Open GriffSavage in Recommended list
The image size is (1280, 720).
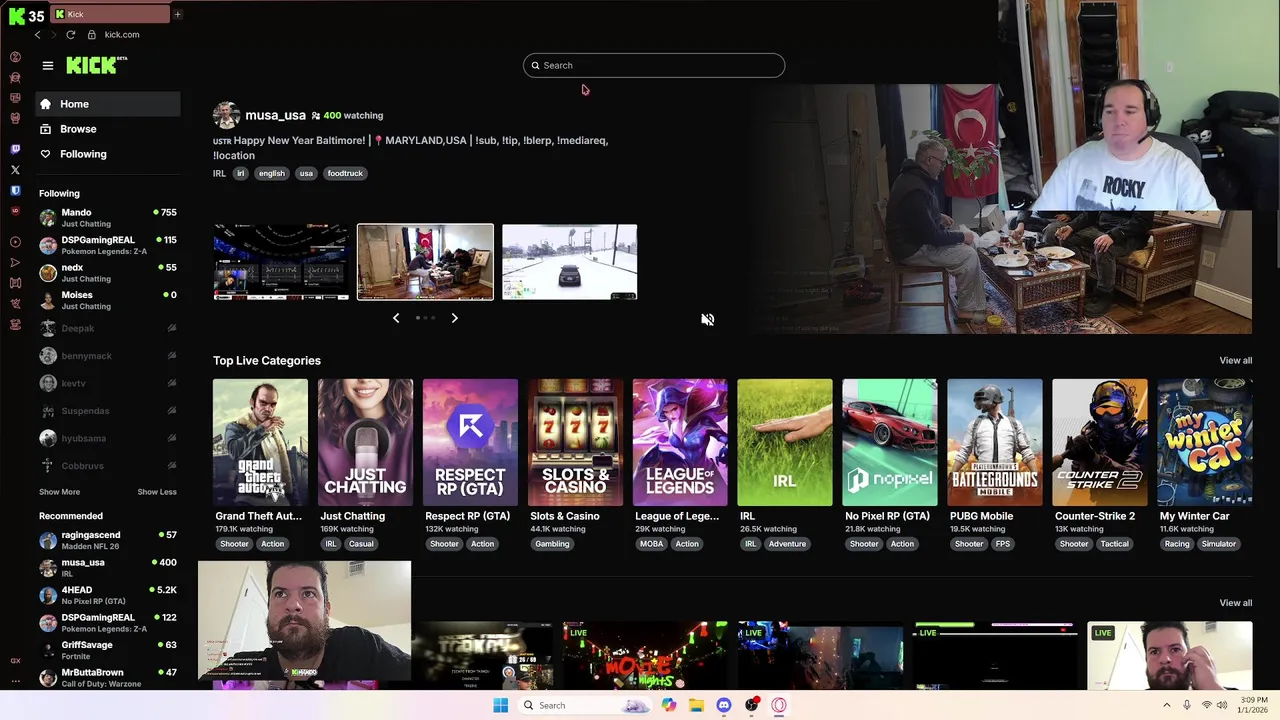(108, 650)
